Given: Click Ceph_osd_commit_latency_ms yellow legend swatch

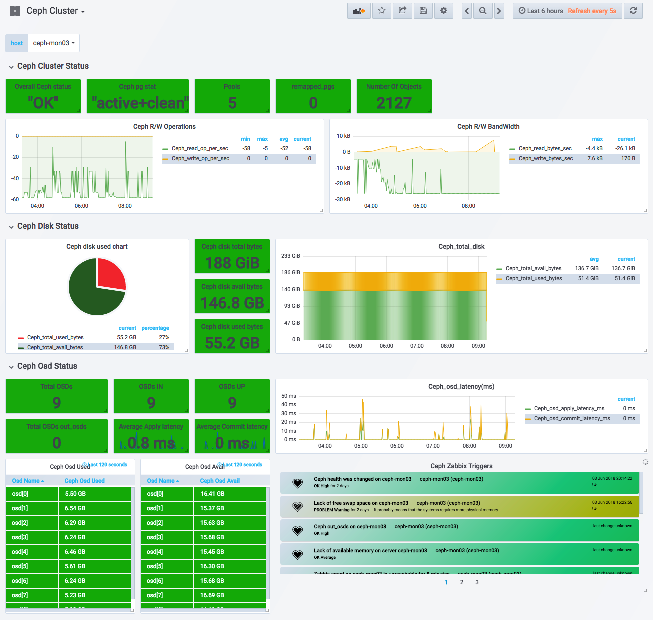Looking at the screenshot, I should pyautogui.click(x=529, y=418).
